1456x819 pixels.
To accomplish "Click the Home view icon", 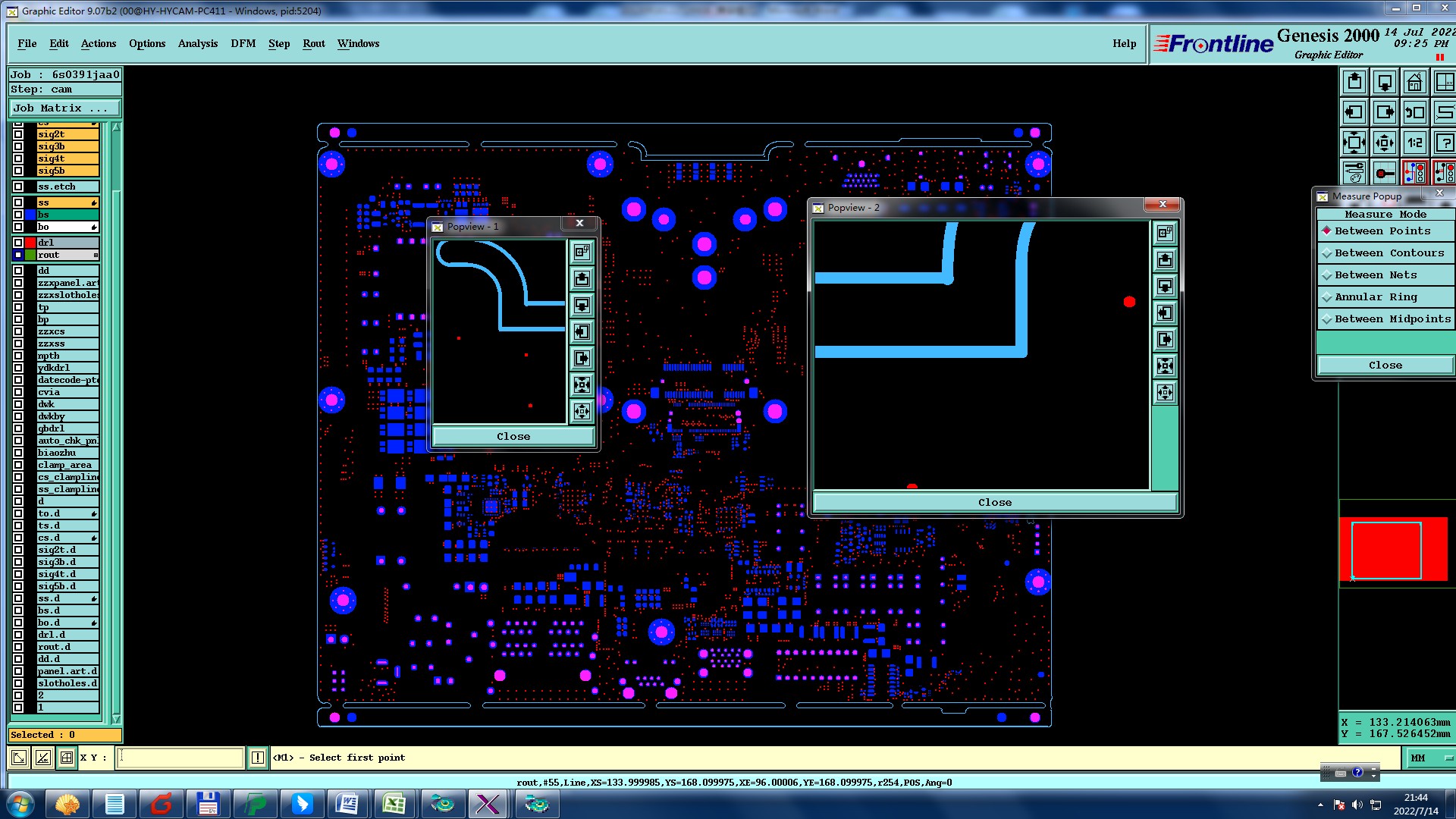I will point(1414,82).
